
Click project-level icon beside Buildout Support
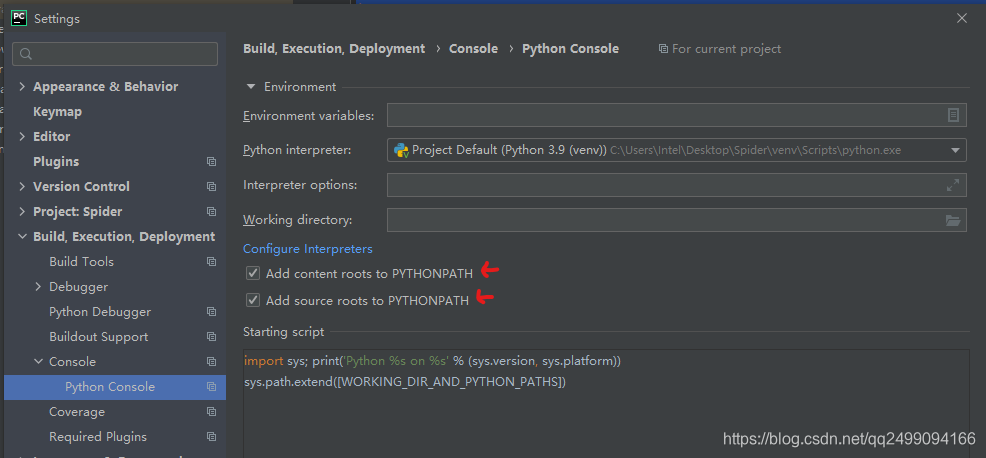211,337
